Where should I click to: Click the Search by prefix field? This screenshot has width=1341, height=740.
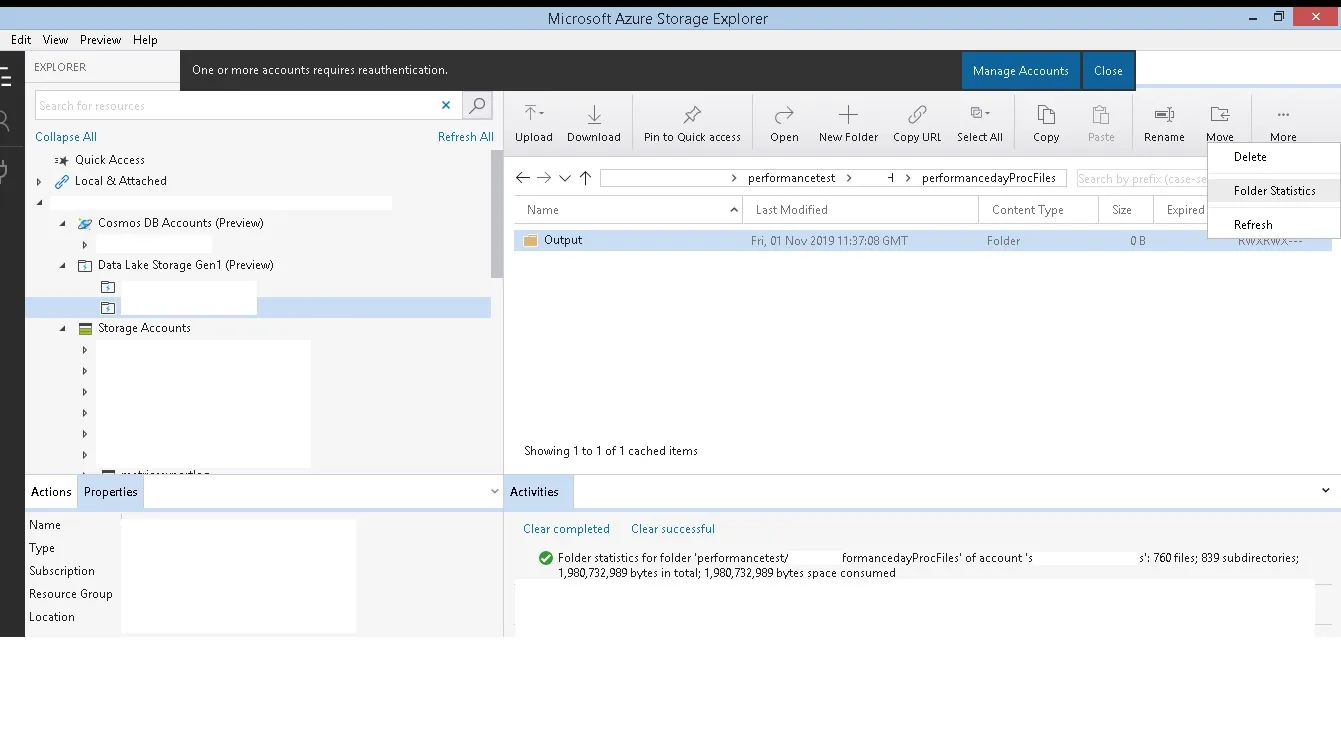[x=1141, y=178]
